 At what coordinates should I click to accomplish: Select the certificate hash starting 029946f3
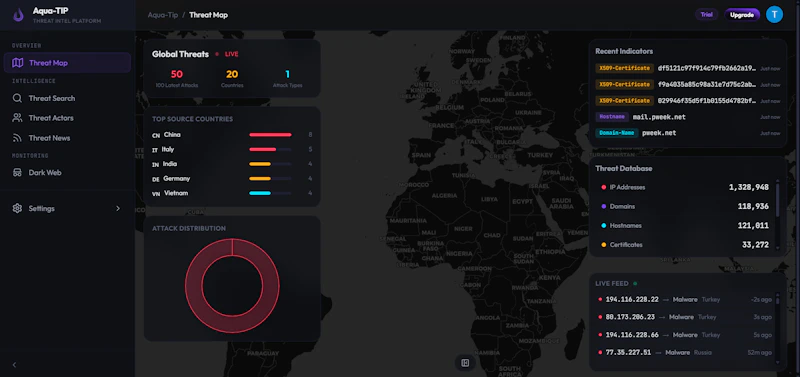click(x=707, y=100)
